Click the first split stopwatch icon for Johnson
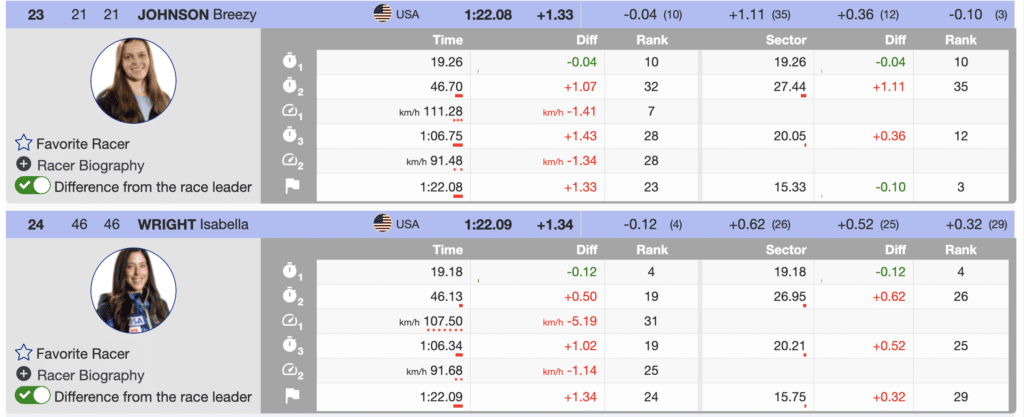1024x417 pixels. pyautogui.click(x=291, y=61)
